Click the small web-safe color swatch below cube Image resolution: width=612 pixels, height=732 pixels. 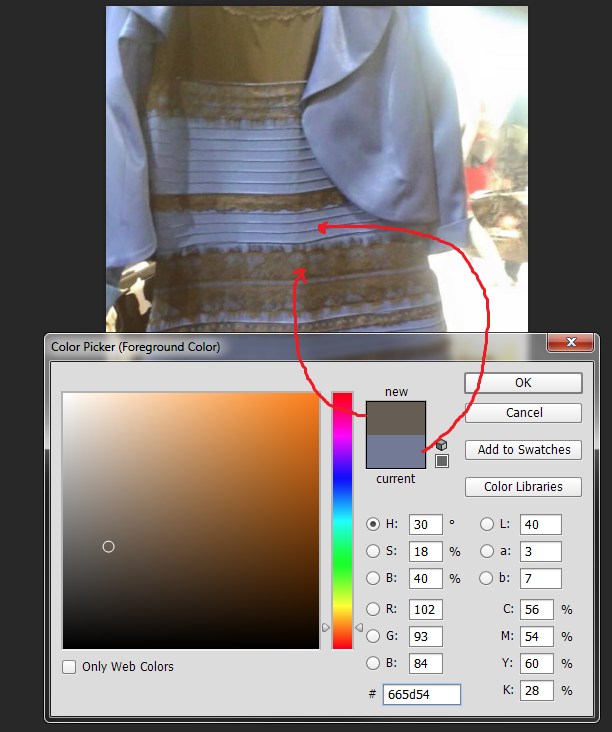coord(442,461)
